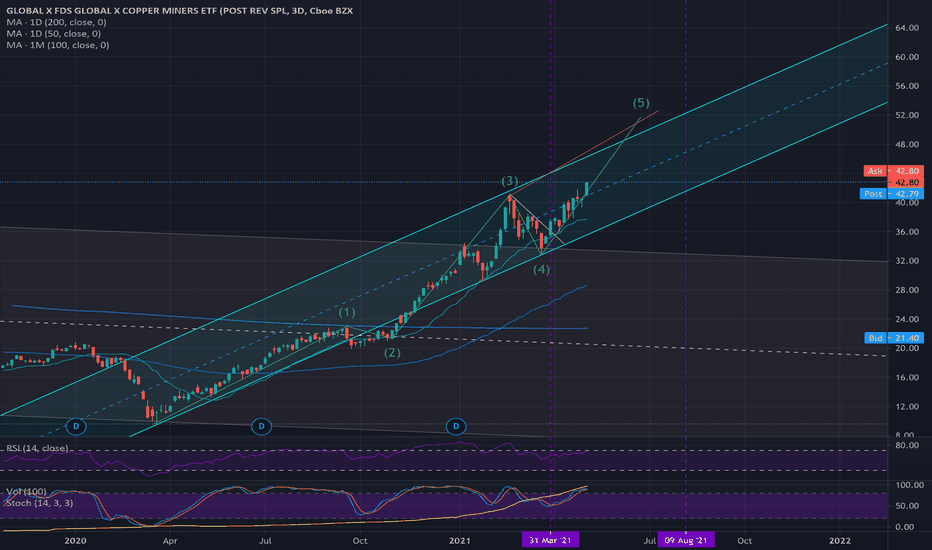
Task: Select the Elliott wave label (5)
Action: point(641,103)
